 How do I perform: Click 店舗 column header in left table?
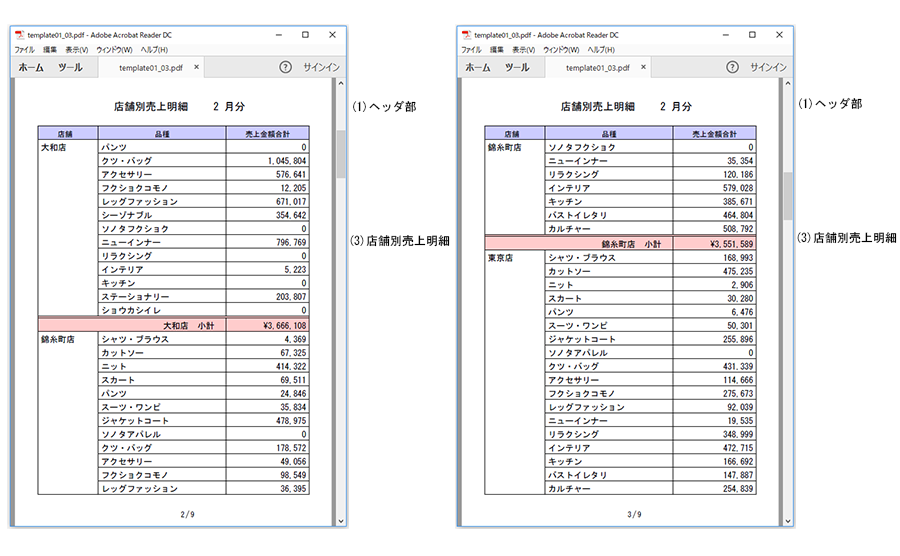pyautogui.click(x=68, y=134)
